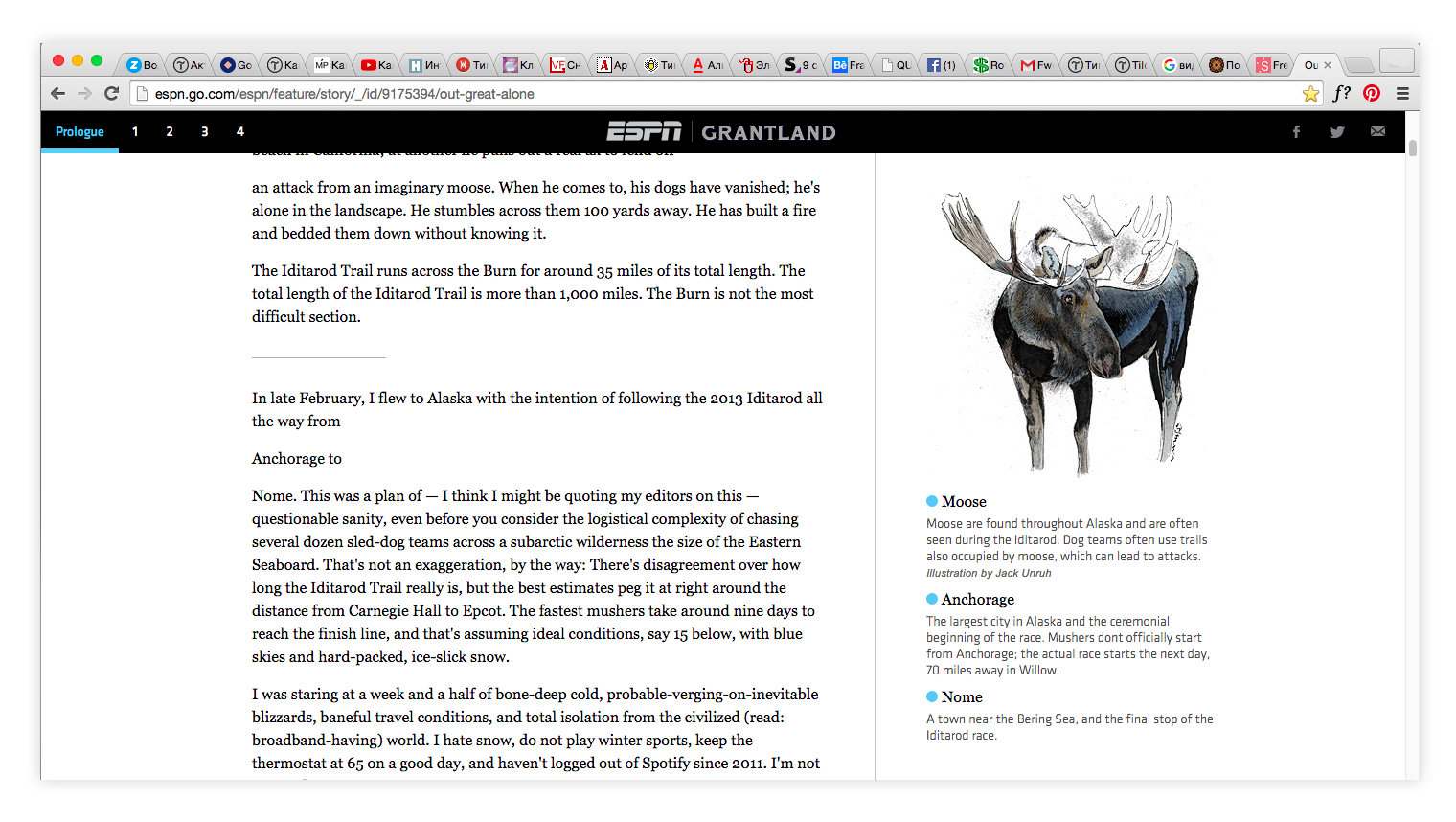Switch to the 9 c S-logo tab

coord(801,65)
